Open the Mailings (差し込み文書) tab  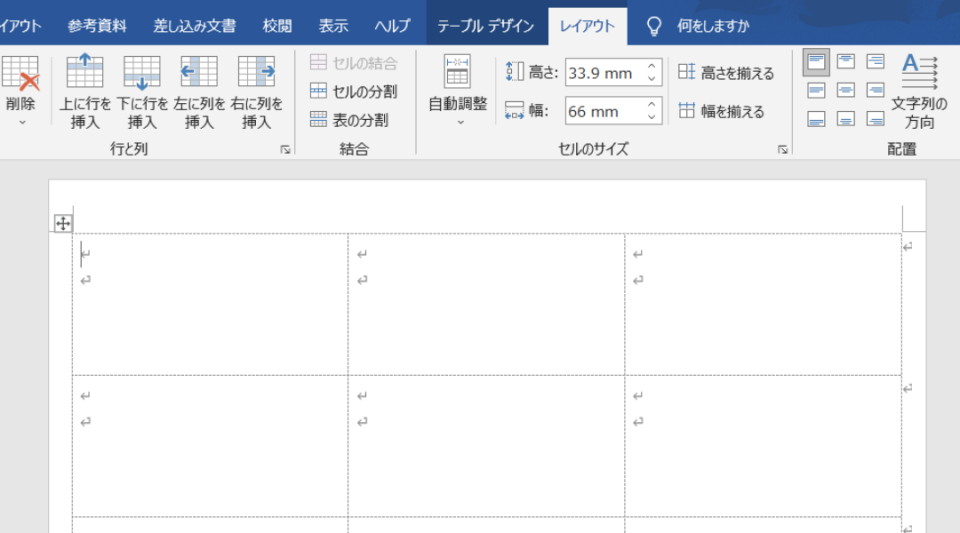(x=194, y=26)
